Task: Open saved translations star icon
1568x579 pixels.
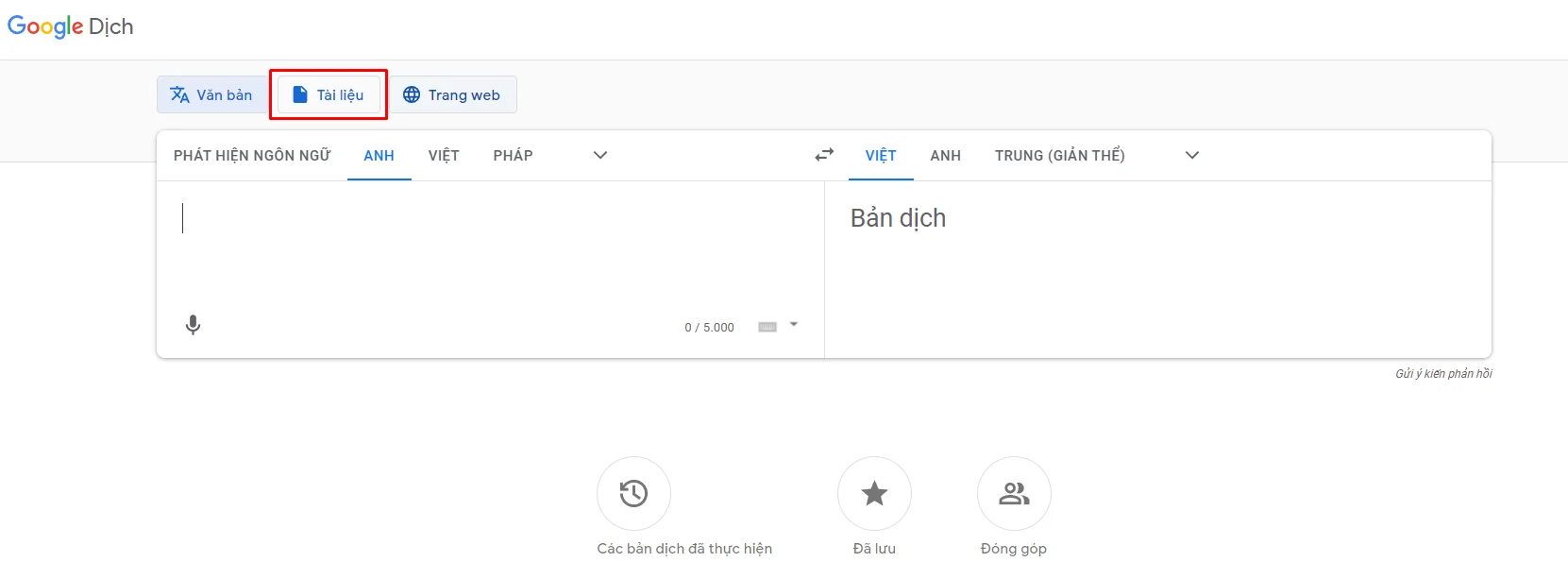Action: point(874,493)
